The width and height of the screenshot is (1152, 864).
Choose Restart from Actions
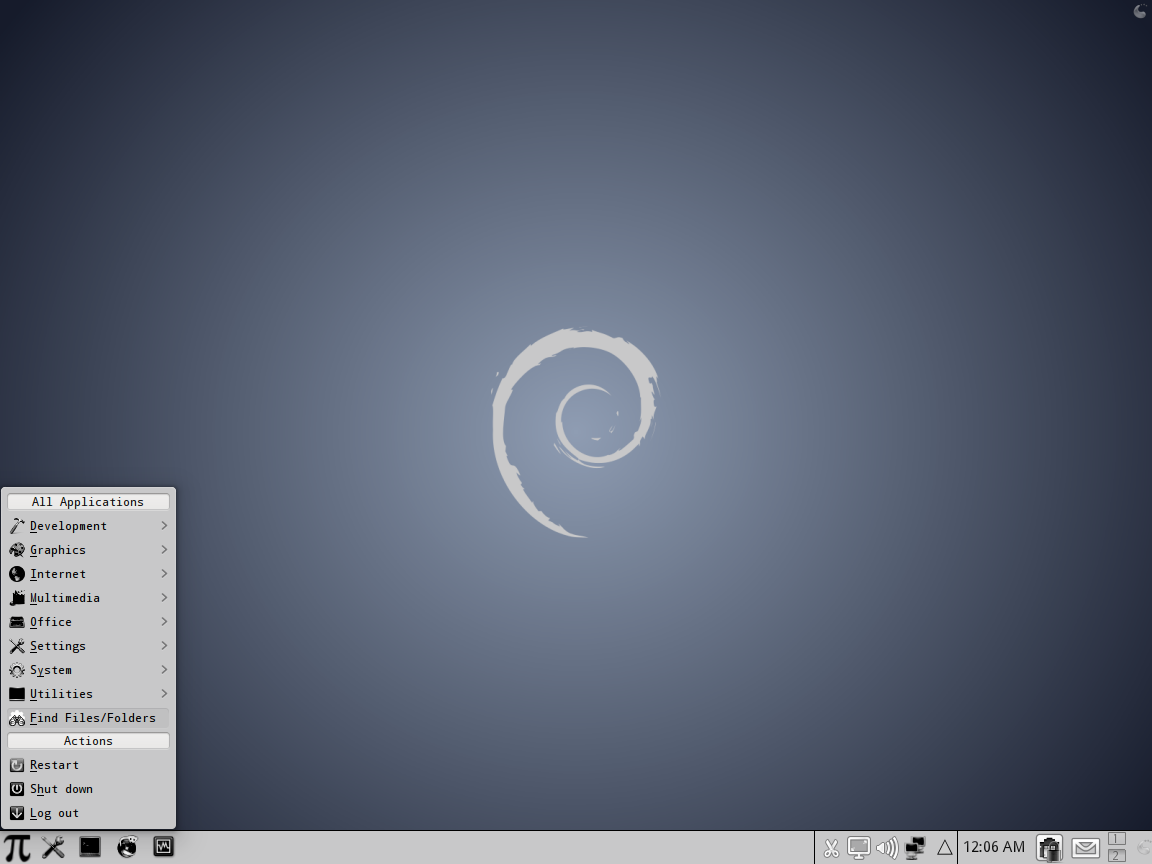tap(88, 765)
